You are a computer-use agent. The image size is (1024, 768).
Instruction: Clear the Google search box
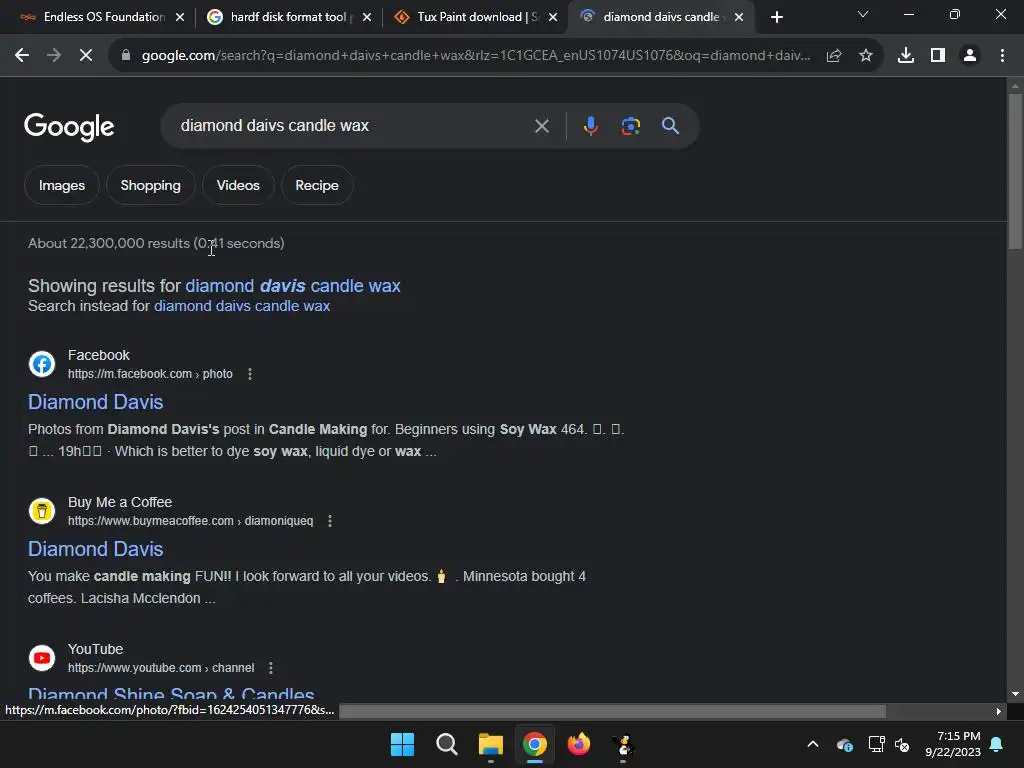point(542,126)
